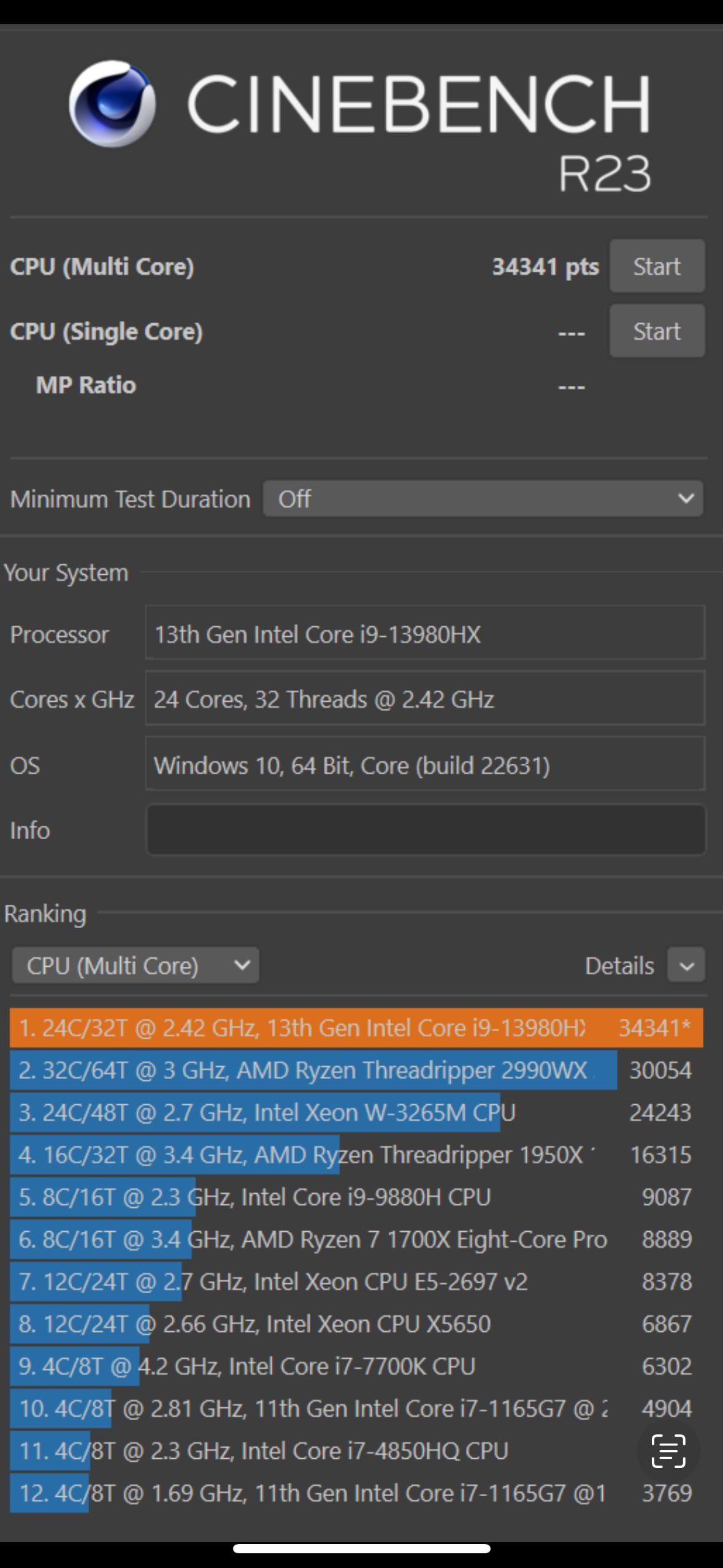Select the Xeon E5-2697 v2 ranking row
723x1568 pixels.
tap(356, 1282)
